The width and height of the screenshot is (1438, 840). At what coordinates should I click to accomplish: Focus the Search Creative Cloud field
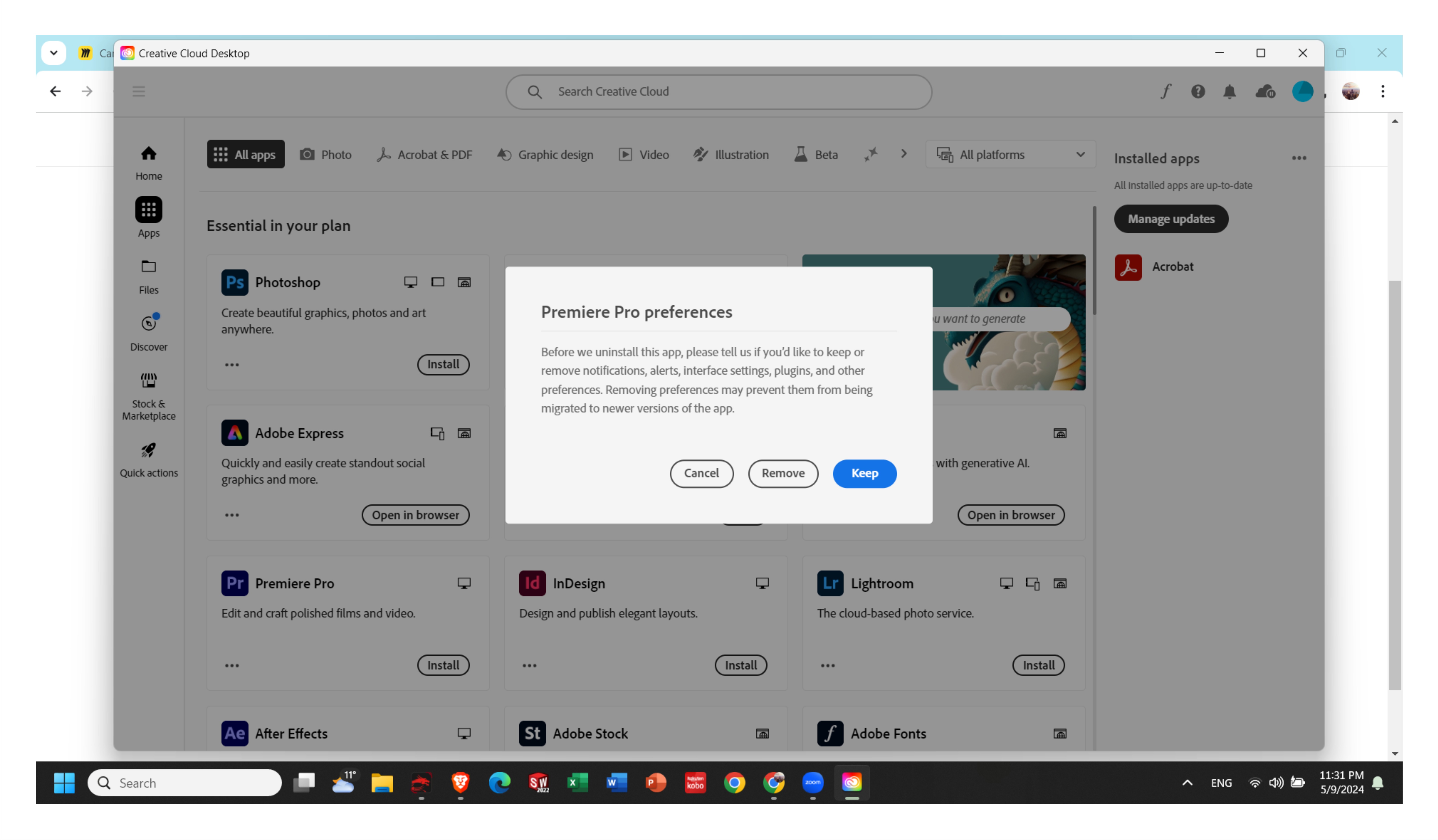pyautogui.click(x=719, y=92)
